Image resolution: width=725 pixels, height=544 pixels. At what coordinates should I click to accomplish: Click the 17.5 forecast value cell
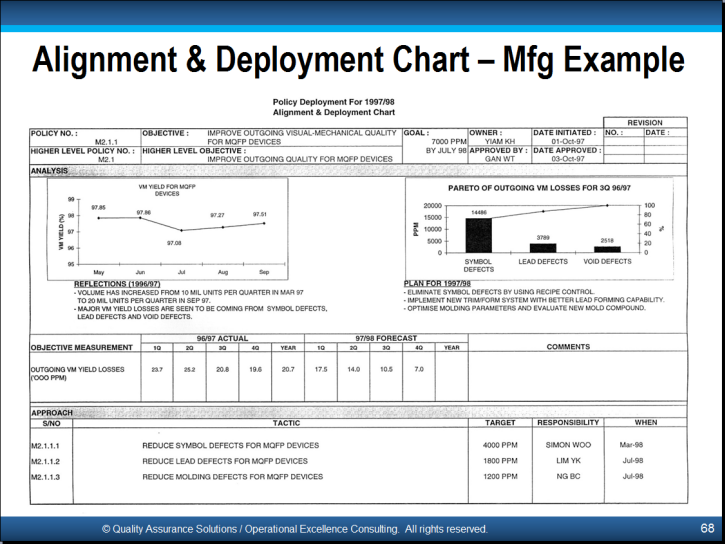(x=321, y=369)
